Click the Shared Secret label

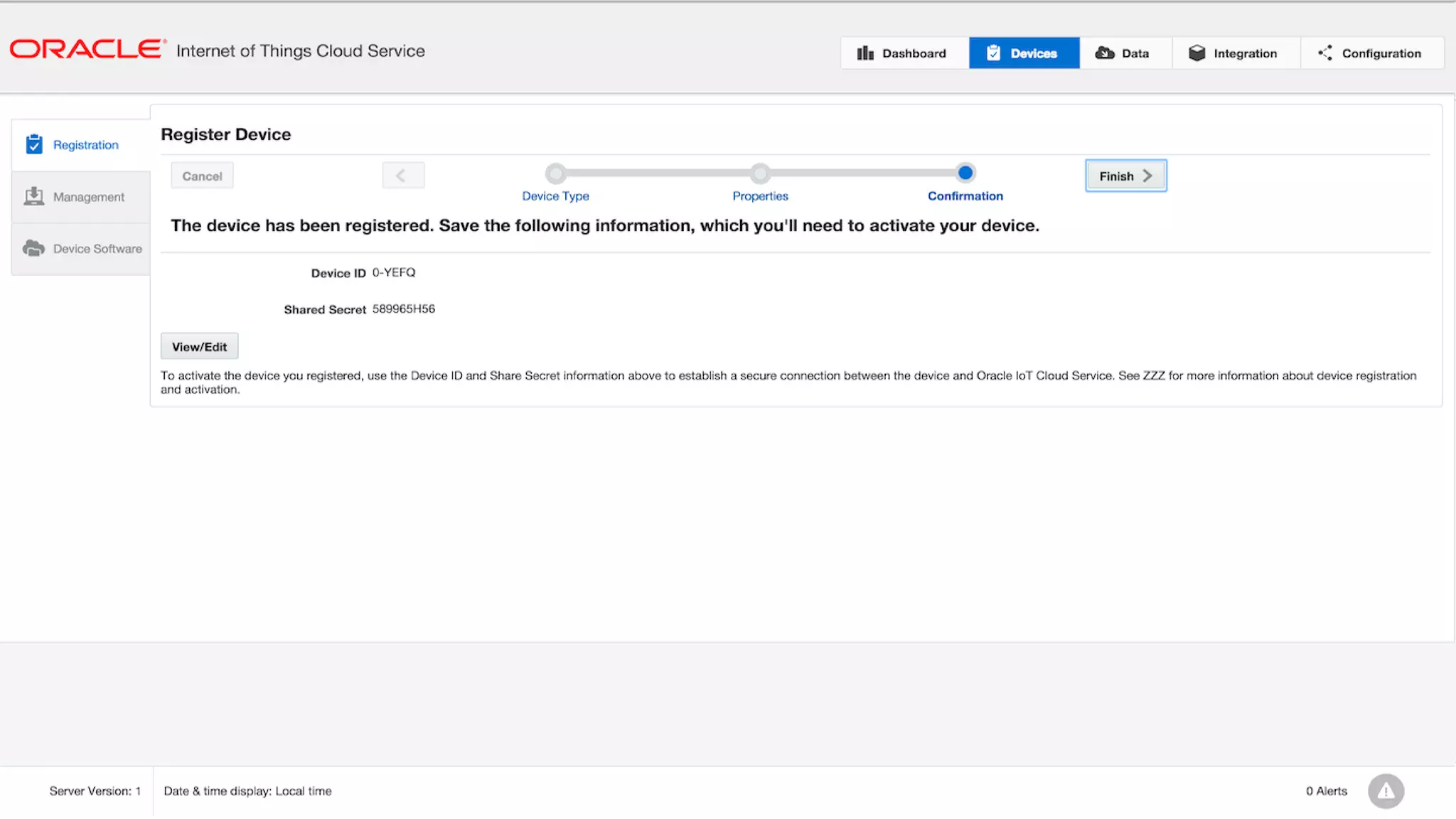pyautogui.click(x=325, y=309)
